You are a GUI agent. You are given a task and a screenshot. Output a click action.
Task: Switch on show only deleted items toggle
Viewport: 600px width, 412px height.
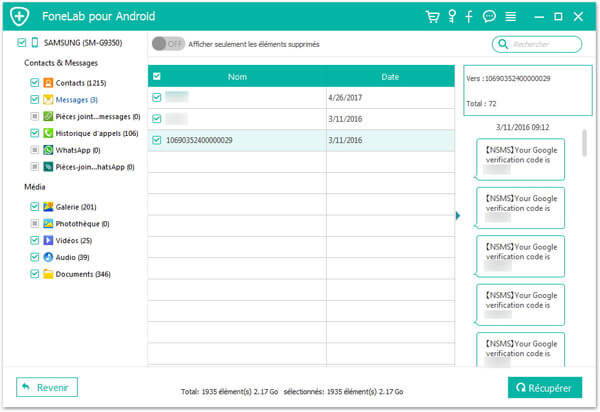(168, 44)
